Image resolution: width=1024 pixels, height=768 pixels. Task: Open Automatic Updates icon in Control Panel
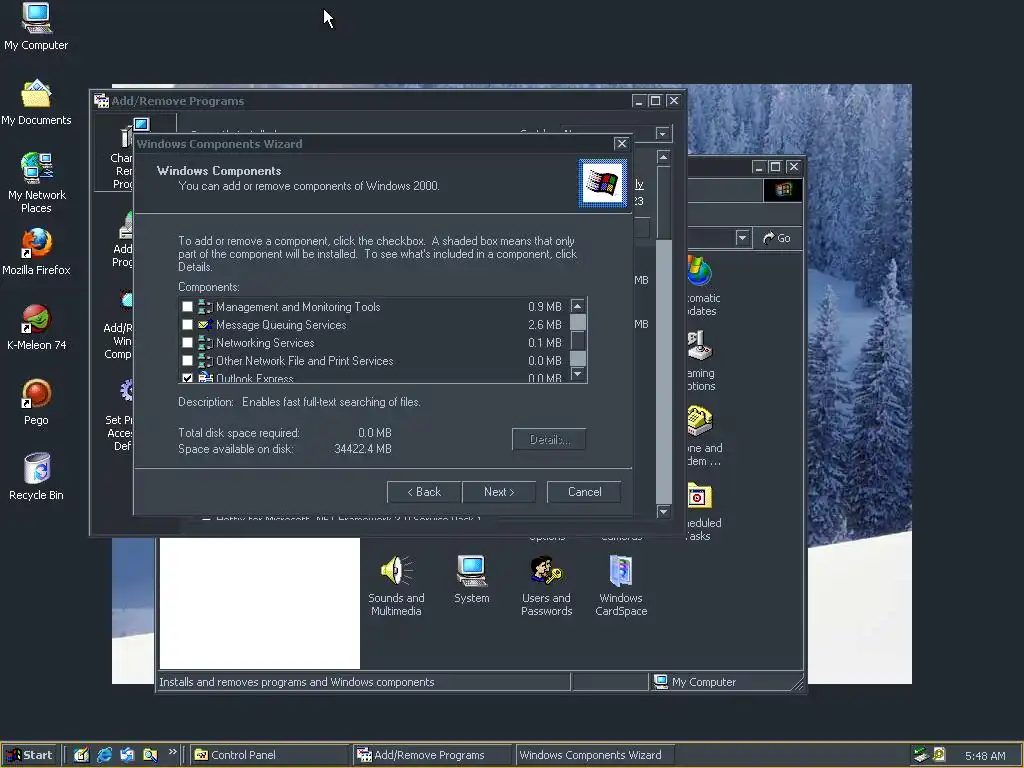[703, 286]
